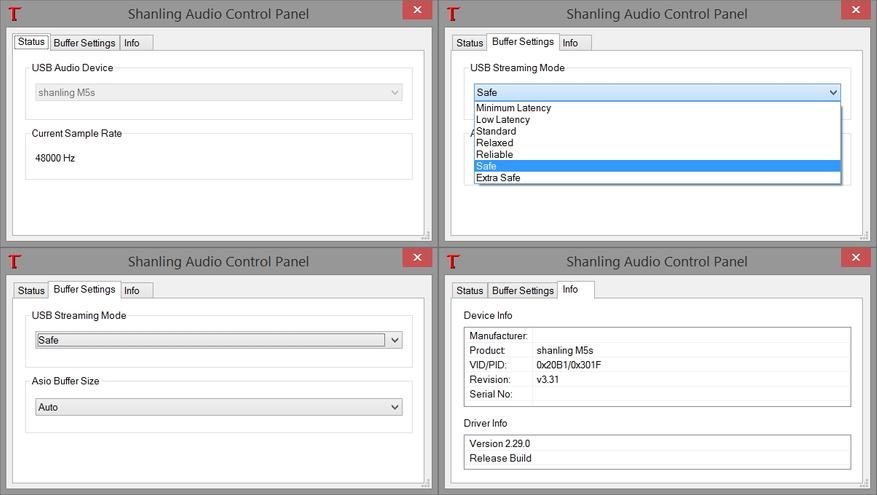The width and height of the screenshot is (877, 495).
Task: Pick the Standard streaming mode option
Action: (x=496, y=131)
